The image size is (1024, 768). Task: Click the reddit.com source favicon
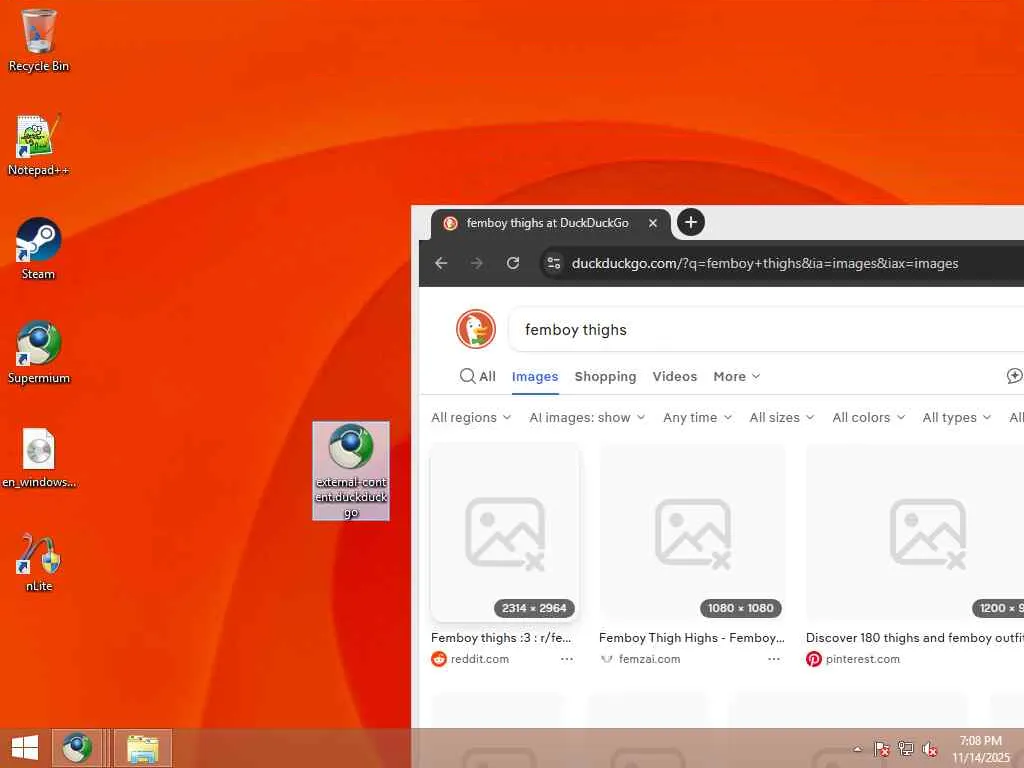(439, 659)
